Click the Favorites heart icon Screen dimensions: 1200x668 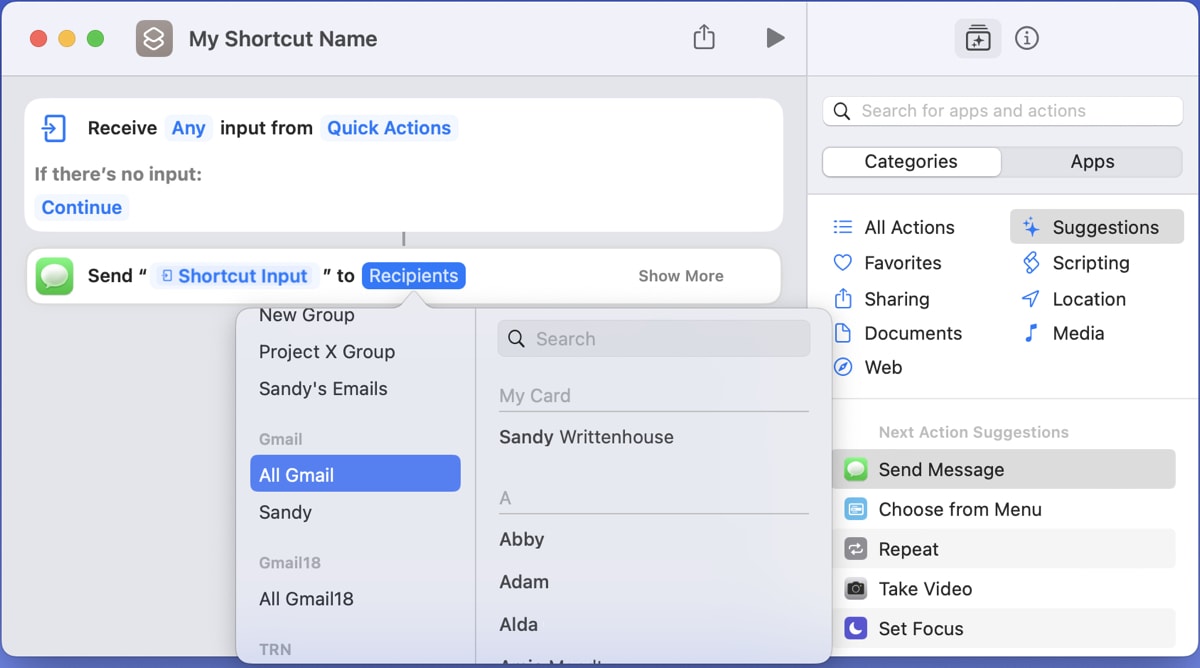[844, 263]
